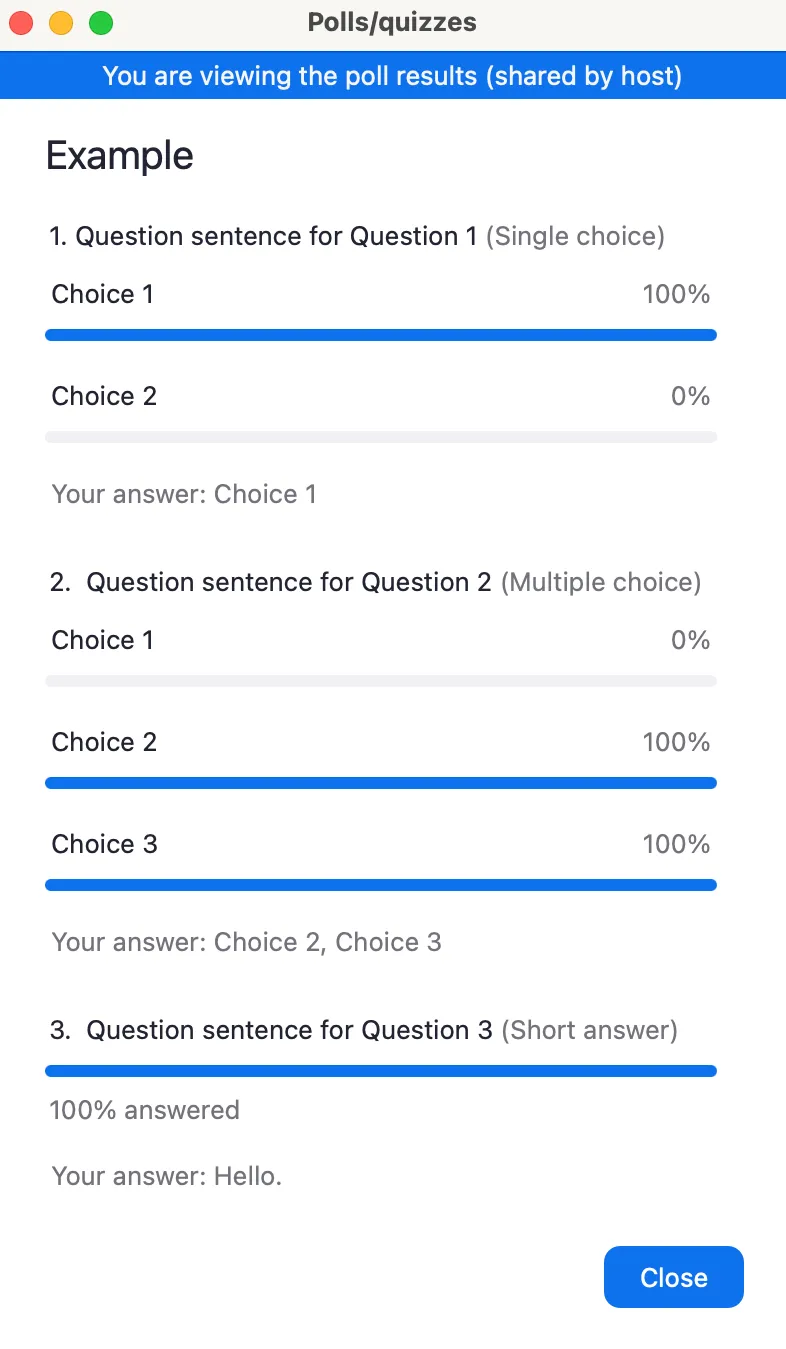
Task: Select your answer text under Question 1
Action: (184, 493)
